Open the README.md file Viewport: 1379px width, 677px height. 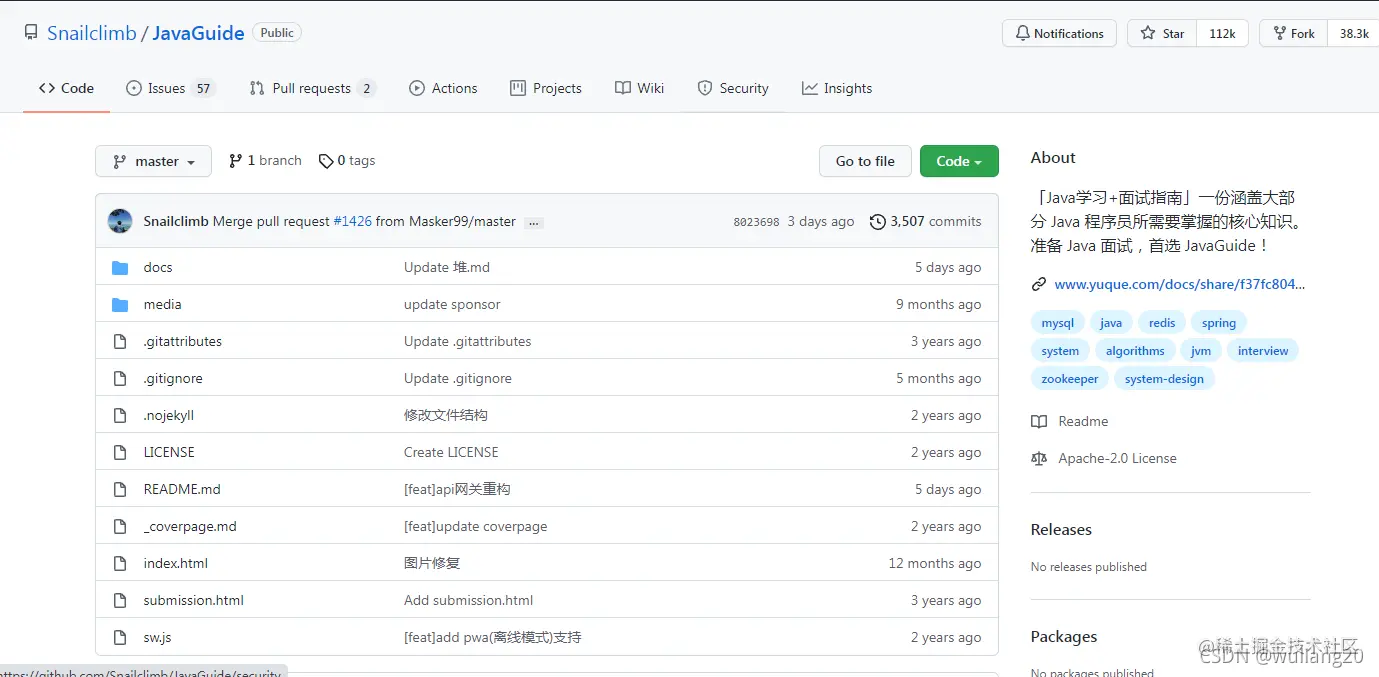(182, 489)
